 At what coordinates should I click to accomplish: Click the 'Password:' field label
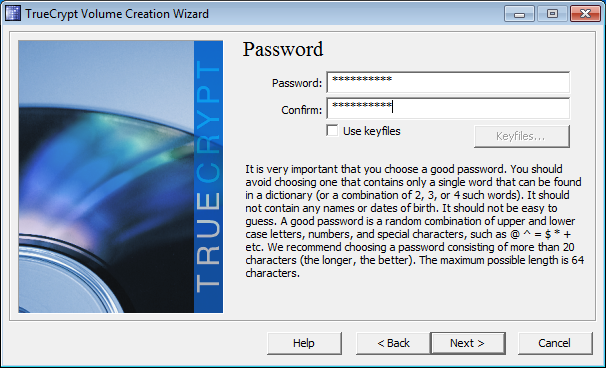pos(297,83)
